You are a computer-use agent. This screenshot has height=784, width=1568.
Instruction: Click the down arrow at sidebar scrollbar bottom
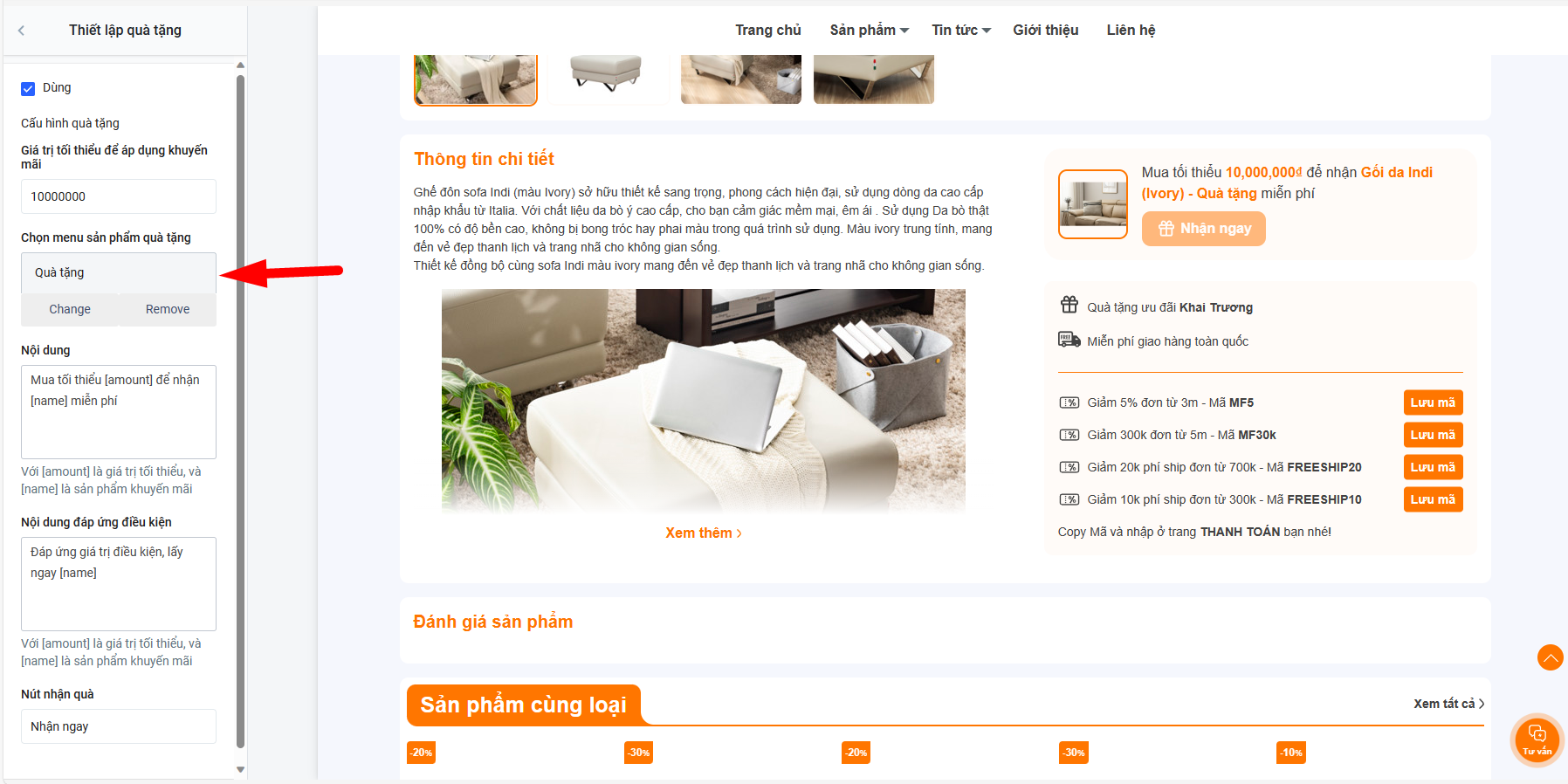240,770
